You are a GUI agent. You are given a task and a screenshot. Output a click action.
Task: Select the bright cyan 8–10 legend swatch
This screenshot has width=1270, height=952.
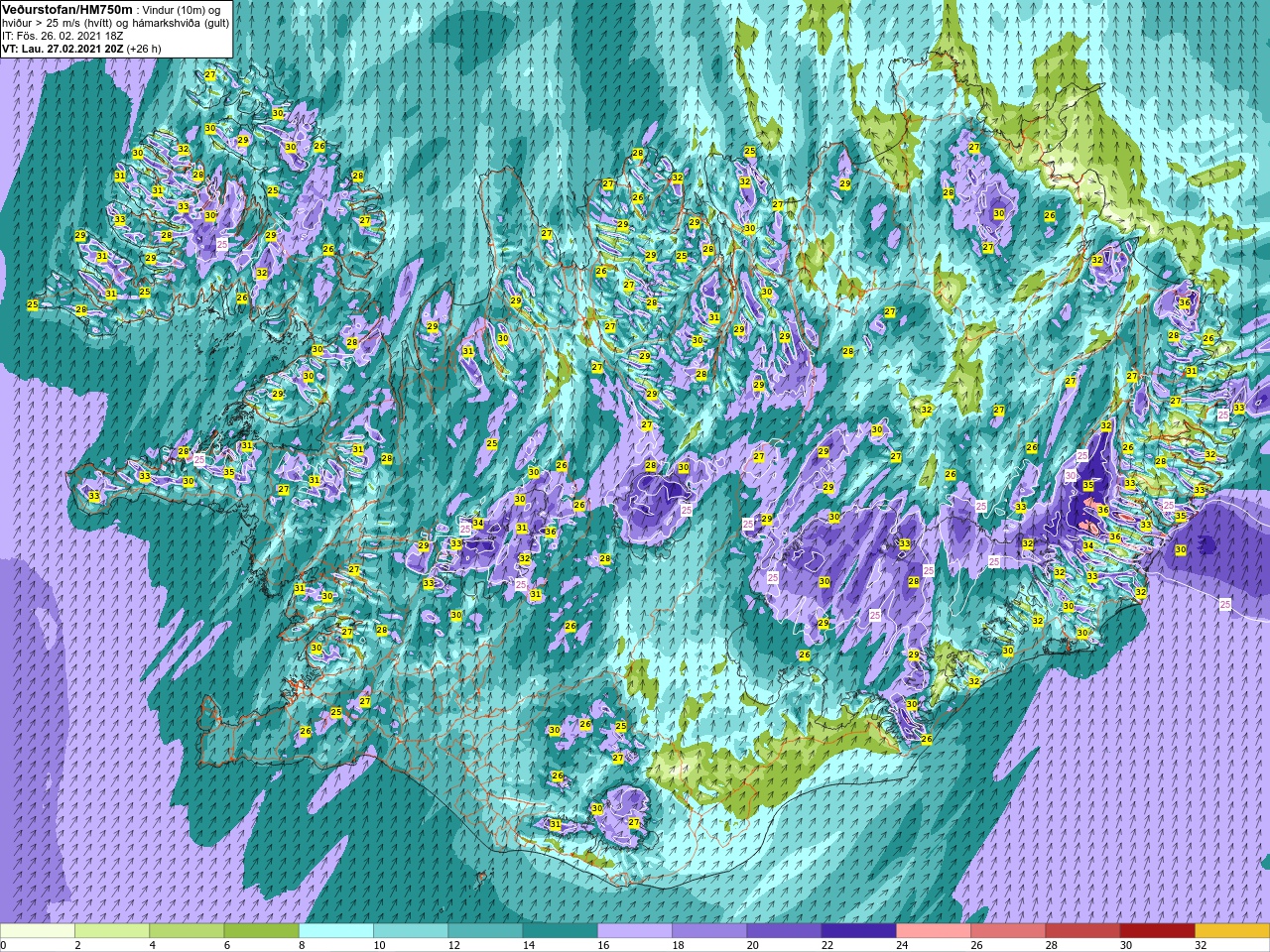336,931
